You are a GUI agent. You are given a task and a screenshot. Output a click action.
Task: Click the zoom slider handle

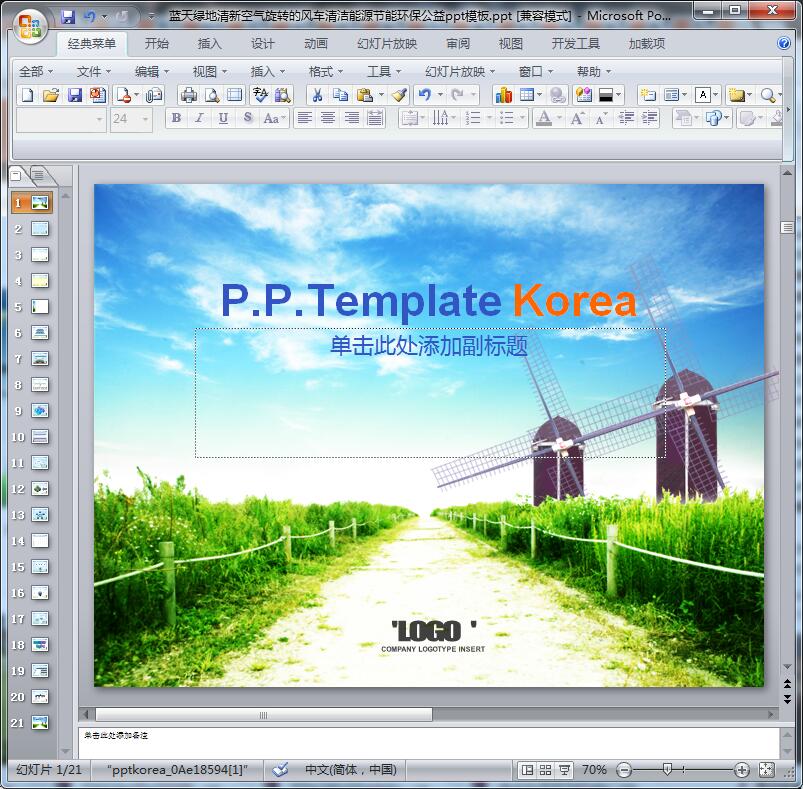(x=667, y=769)
